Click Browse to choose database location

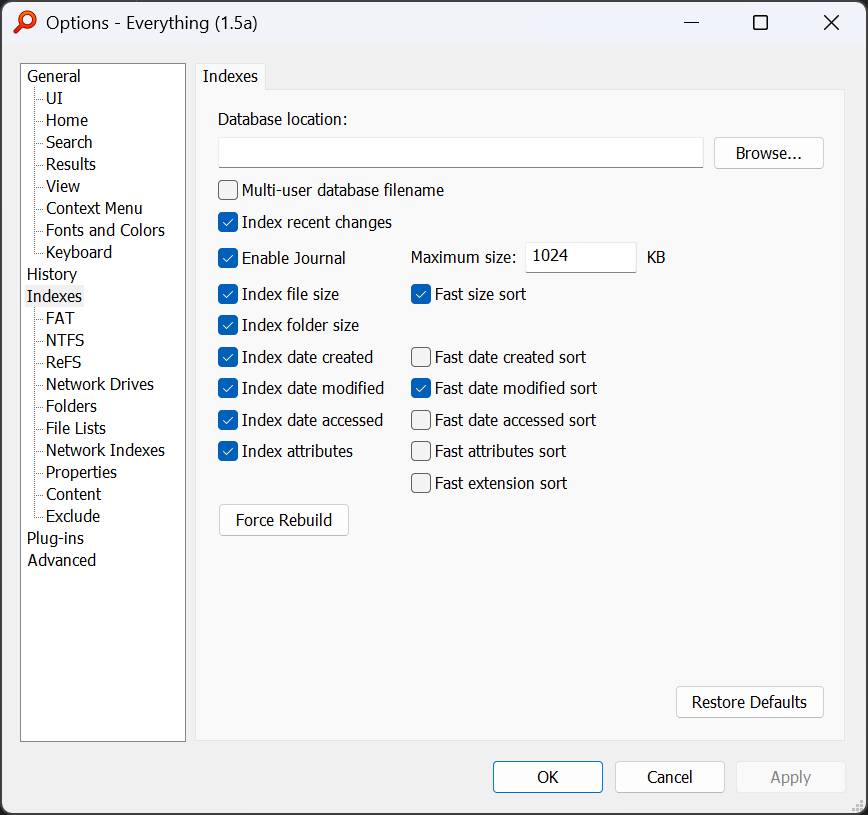click(768, 153)
